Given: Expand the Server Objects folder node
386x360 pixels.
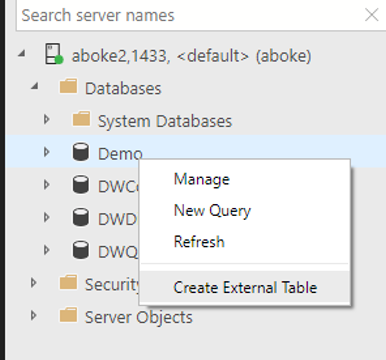Looking at the screenshot, I should click(34, 315).
